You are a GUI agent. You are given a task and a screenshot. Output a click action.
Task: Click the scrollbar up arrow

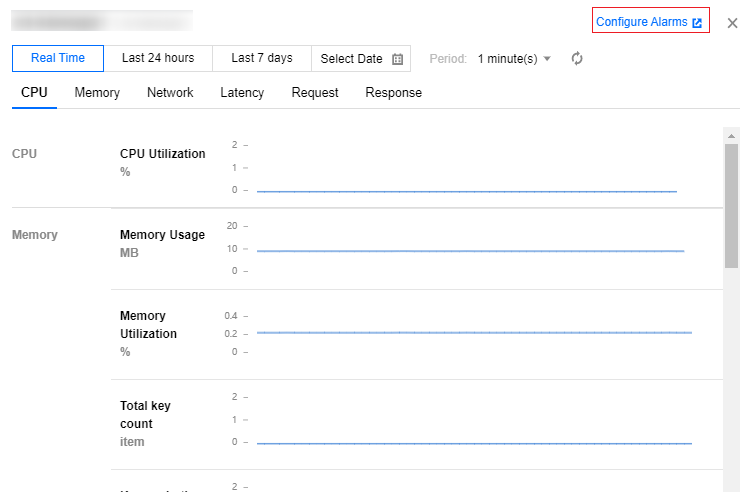(731, 135)
